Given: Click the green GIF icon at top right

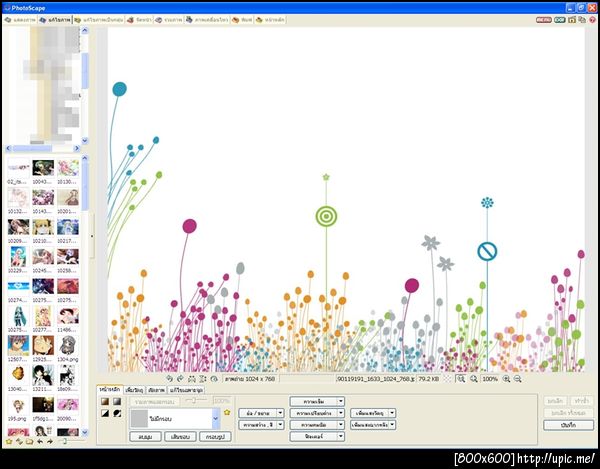Looking at the screenshot, I should pos(560,20).
